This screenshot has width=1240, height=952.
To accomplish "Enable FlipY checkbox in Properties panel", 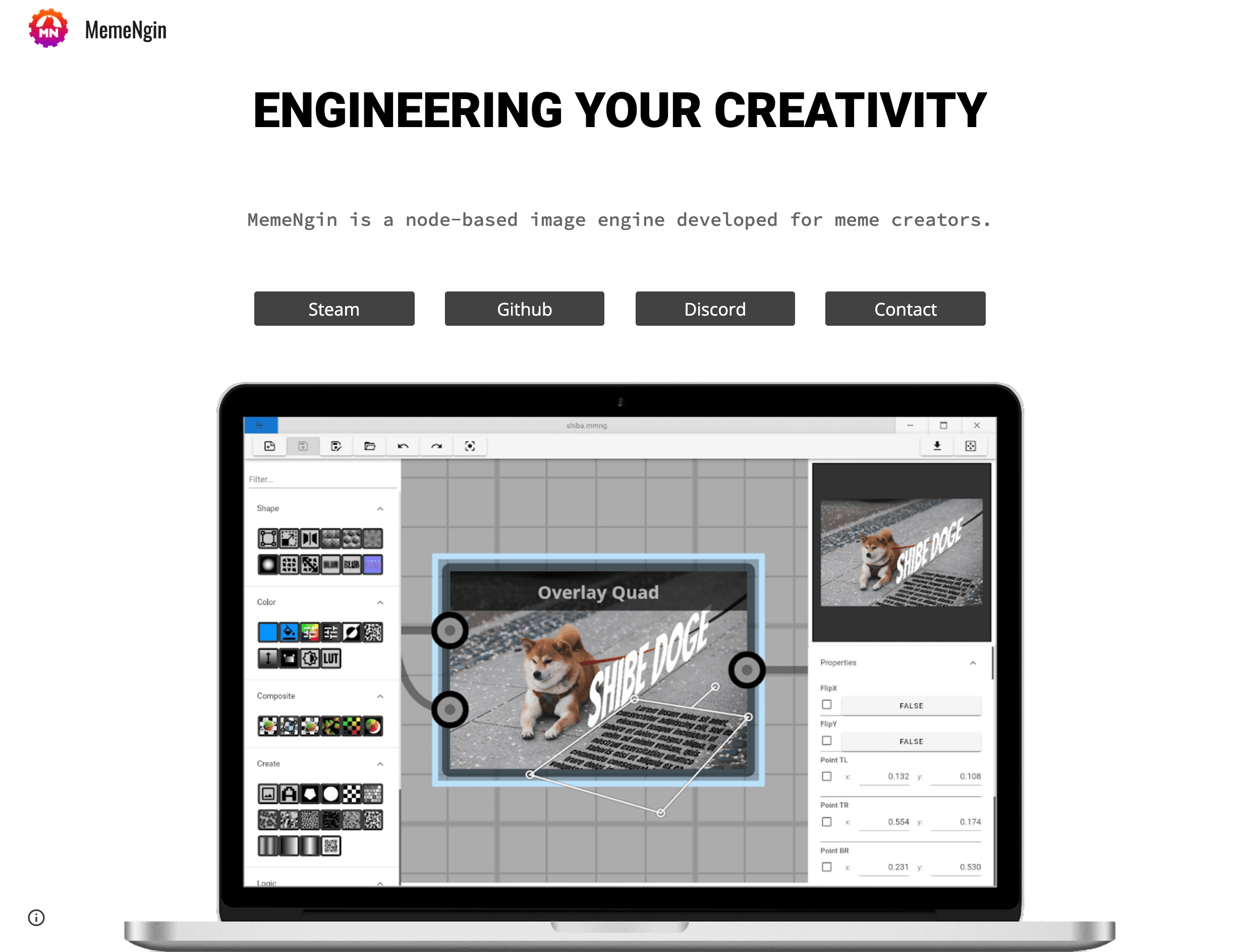I will [x=826, y=741].
